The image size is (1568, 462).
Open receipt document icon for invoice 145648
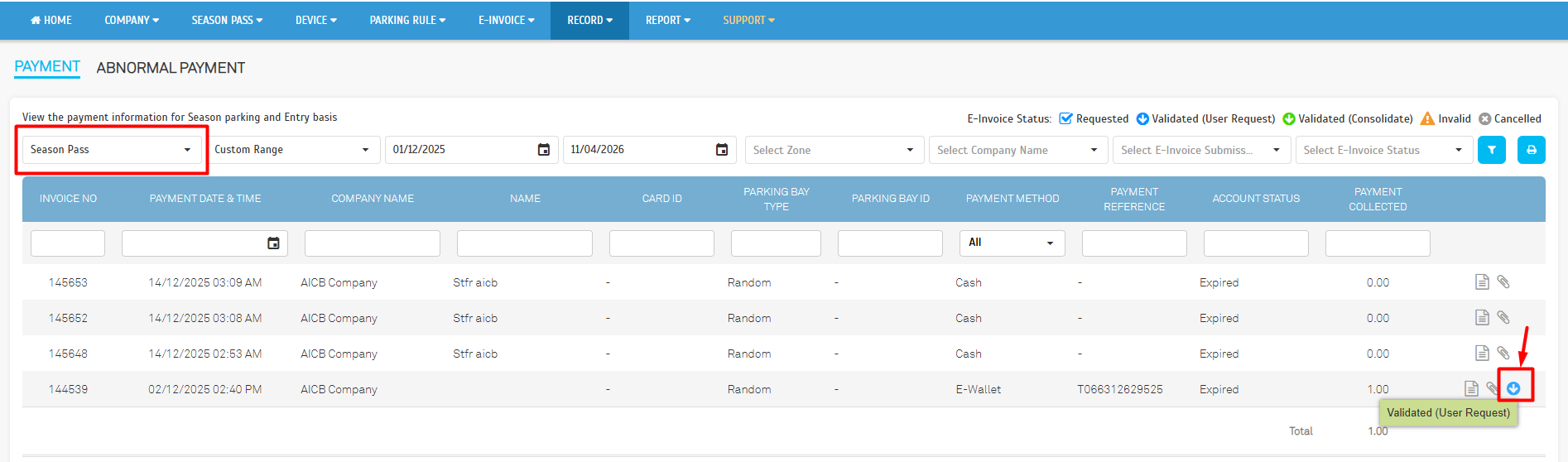[x=1482, y=354]
